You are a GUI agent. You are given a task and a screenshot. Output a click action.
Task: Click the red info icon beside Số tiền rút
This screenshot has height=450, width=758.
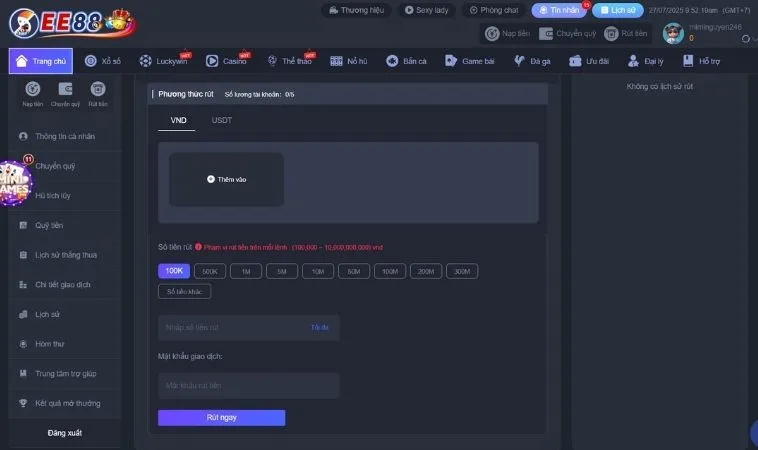[199, 246]
